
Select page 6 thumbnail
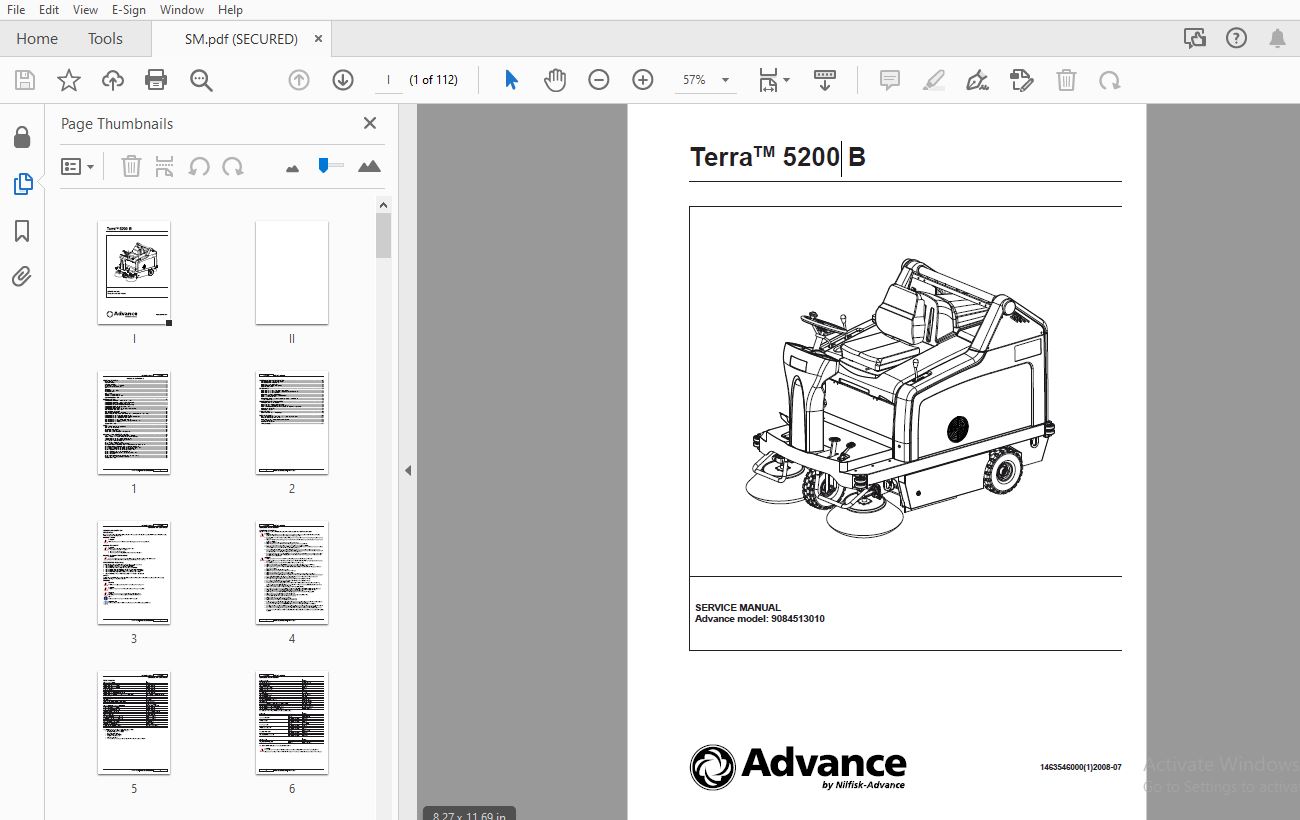[x=292, y=723]
